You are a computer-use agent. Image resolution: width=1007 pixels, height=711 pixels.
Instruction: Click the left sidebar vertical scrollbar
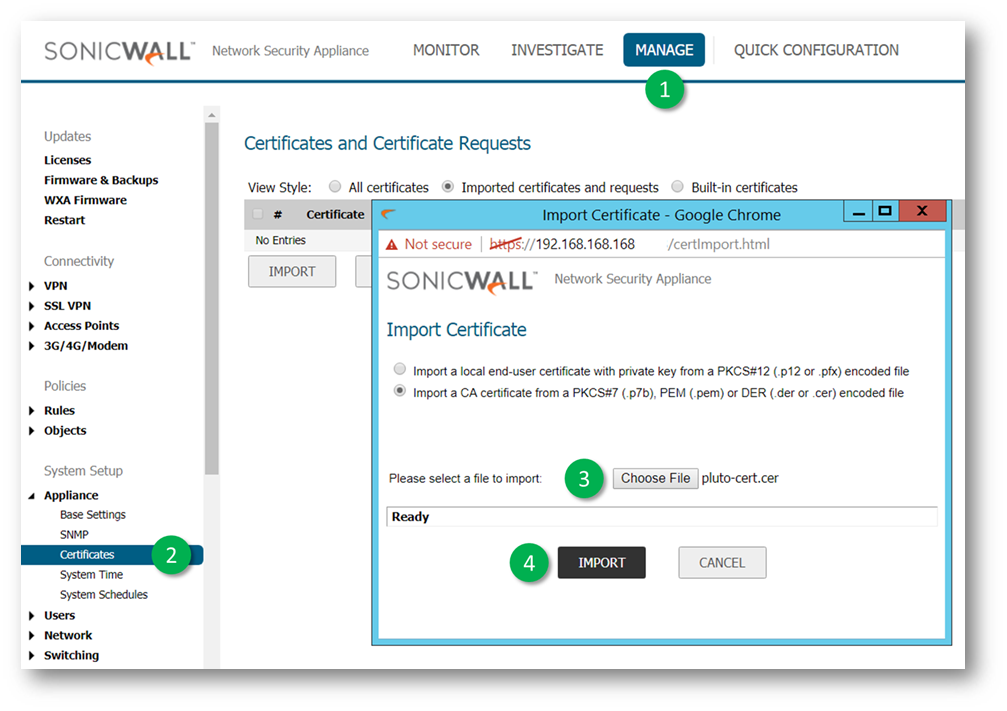(x=211, y=300)
